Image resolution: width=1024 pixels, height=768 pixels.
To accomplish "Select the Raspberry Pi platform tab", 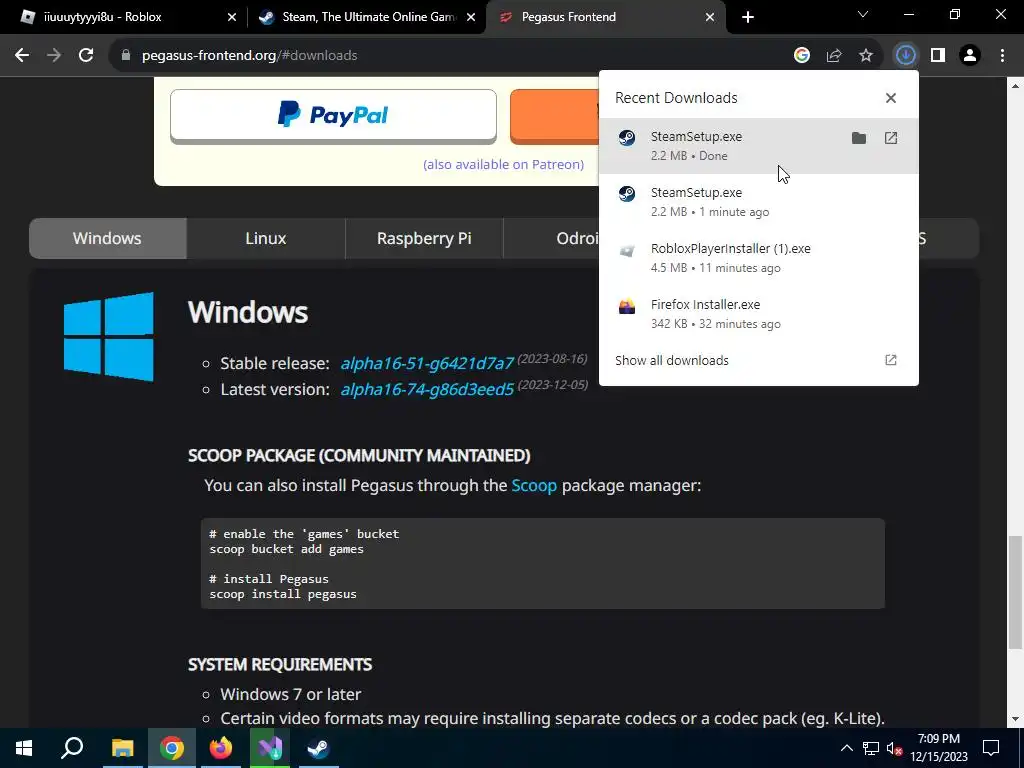I will click(x=424, y=238).
